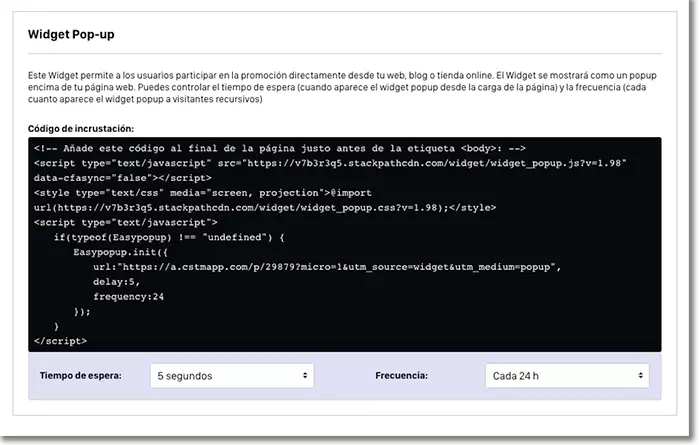
Task: Click the 'Easypopup.init({' code line
Action: click(121, 252)
